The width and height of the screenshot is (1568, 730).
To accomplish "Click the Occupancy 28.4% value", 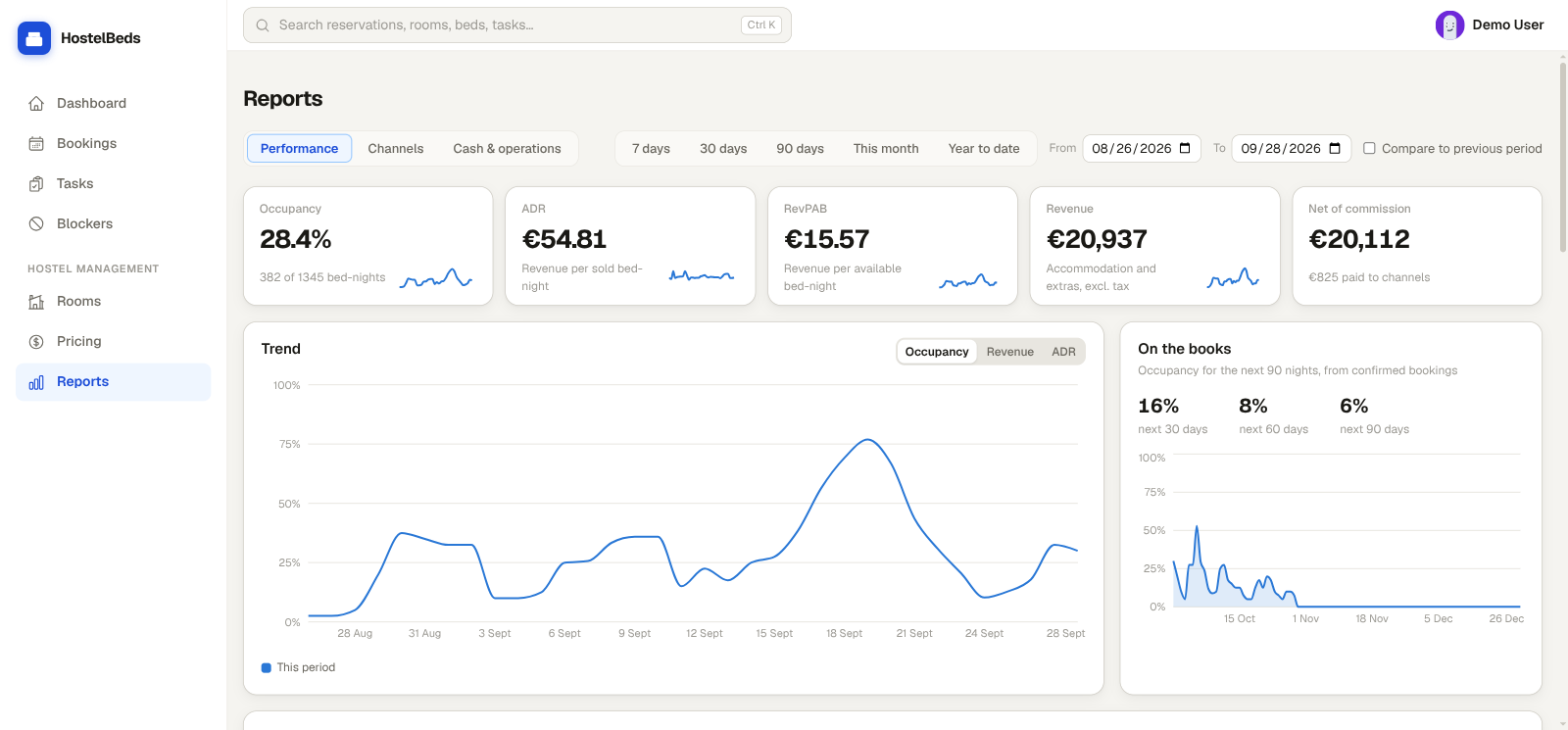I will (295, 239).
